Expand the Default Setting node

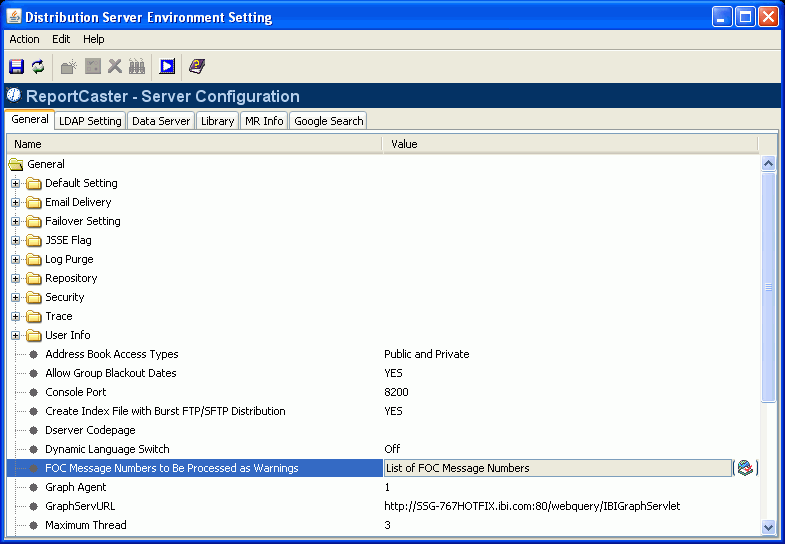pos(16,184)
